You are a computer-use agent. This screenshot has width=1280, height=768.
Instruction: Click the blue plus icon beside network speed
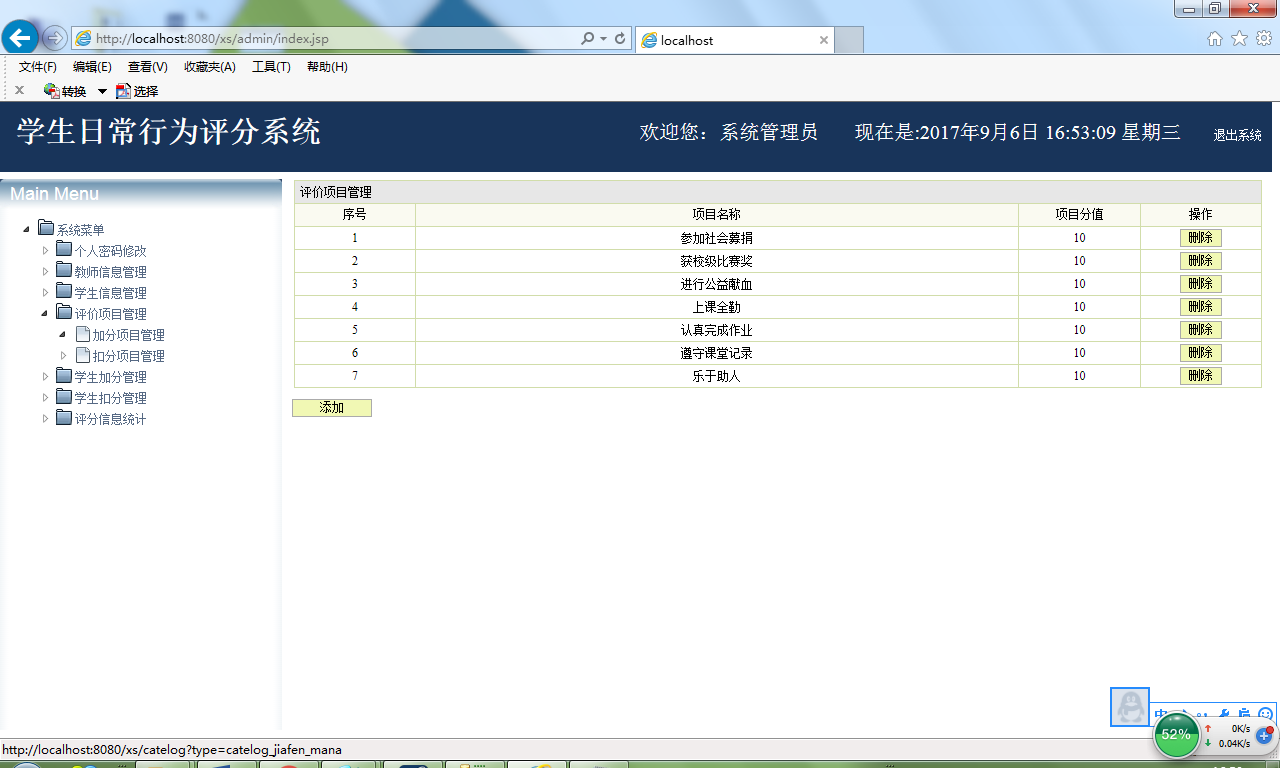point(1265,735)
